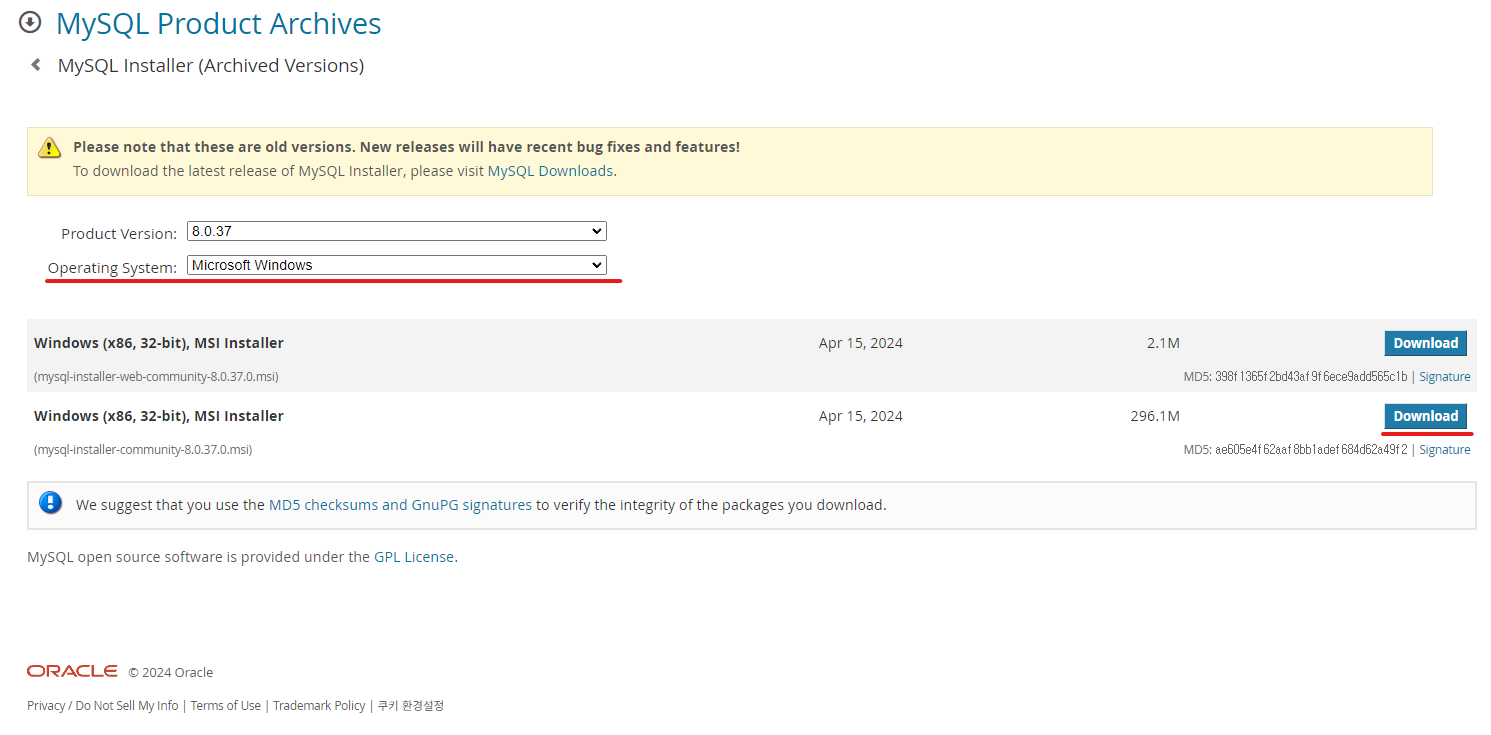
Task: Open MD5 checksums and GnuPG signatures link
Action: [x=400, y=505]
